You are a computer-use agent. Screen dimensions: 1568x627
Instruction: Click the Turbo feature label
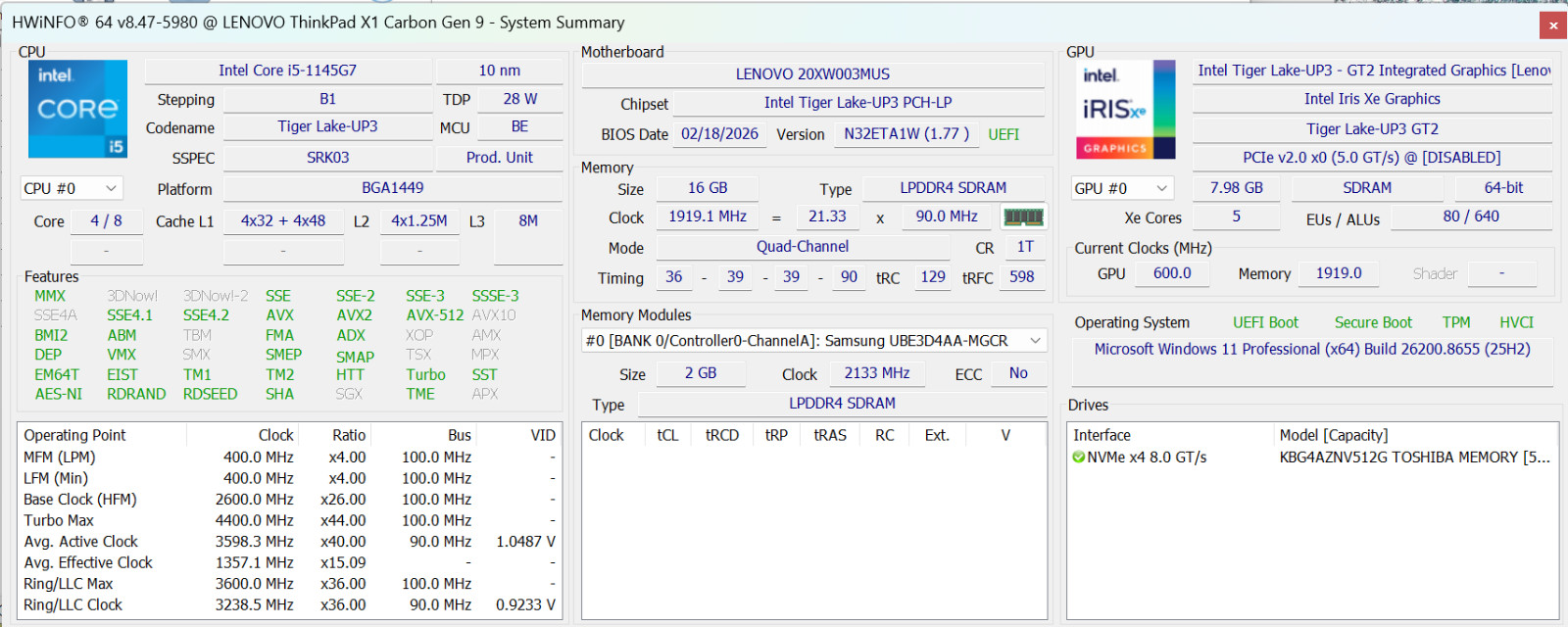click(425, 375)
